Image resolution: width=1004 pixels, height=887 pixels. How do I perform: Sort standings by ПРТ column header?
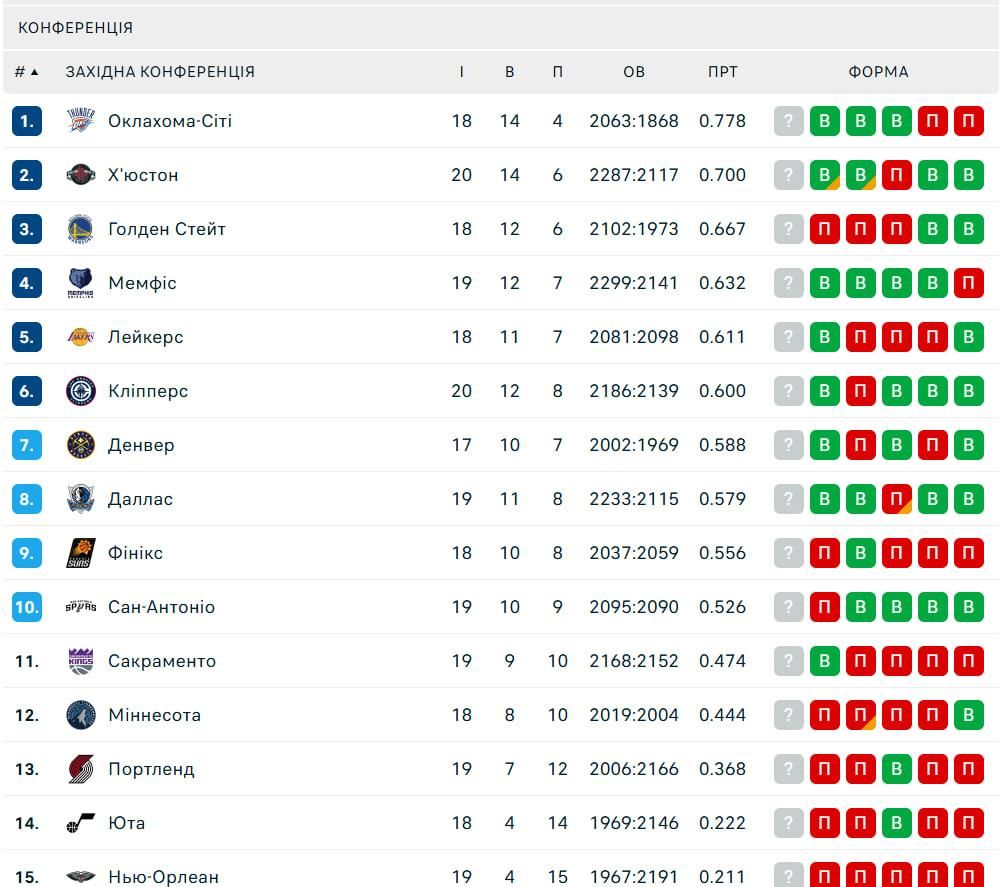[x=722, y=72]
